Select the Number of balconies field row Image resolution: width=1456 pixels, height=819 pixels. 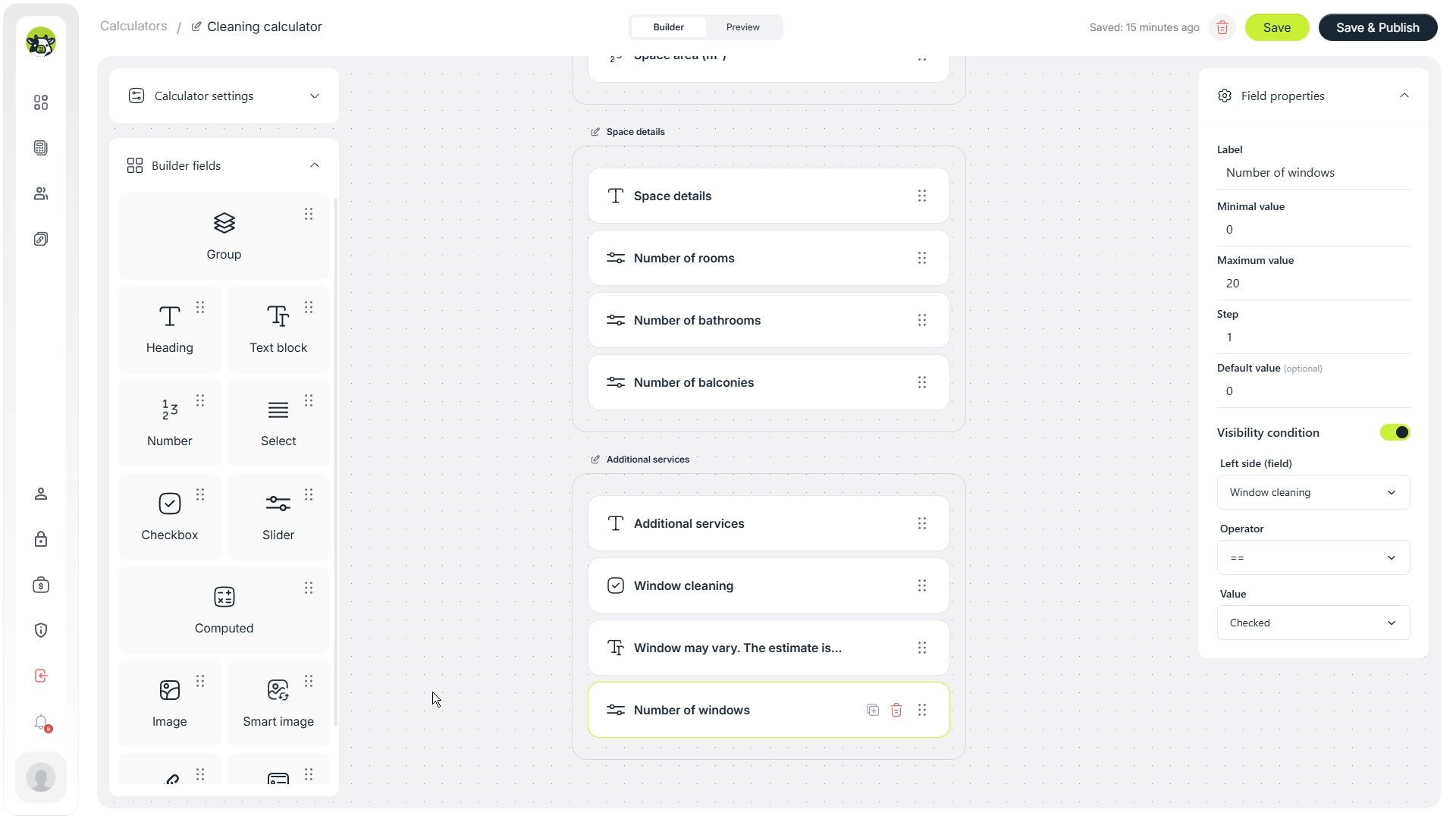[768, 382]
